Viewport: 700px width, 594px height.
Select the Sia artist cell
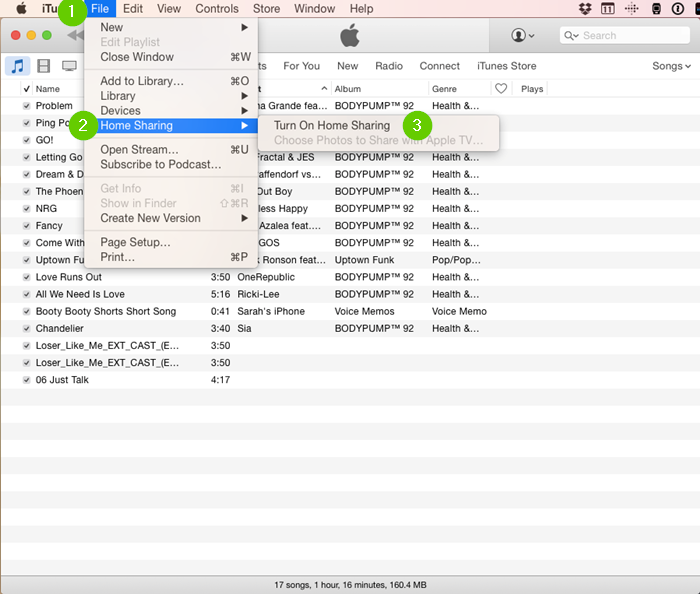tap(244, 328)
